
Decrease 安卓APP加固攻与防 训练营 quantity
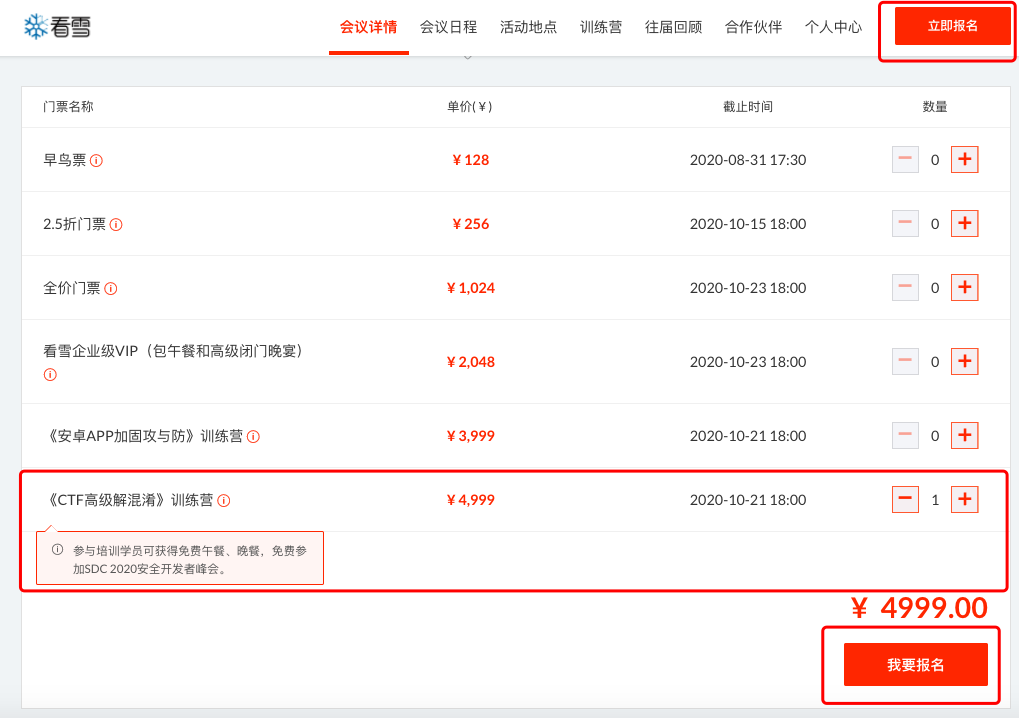(905, 435)
